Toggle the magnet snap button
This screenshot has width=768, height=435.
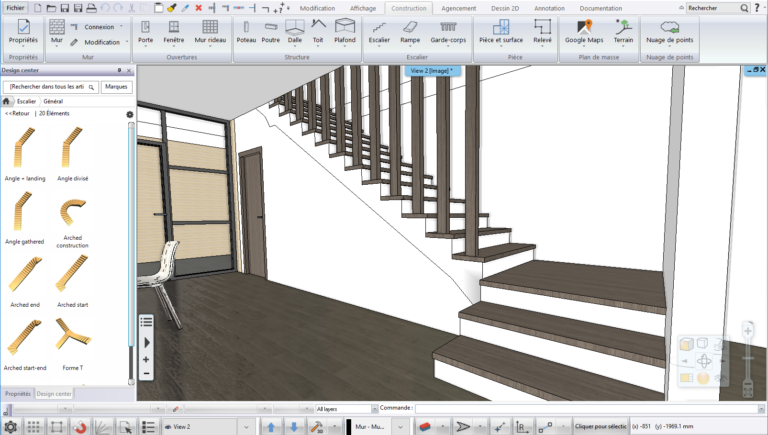(x=80, y=427)
